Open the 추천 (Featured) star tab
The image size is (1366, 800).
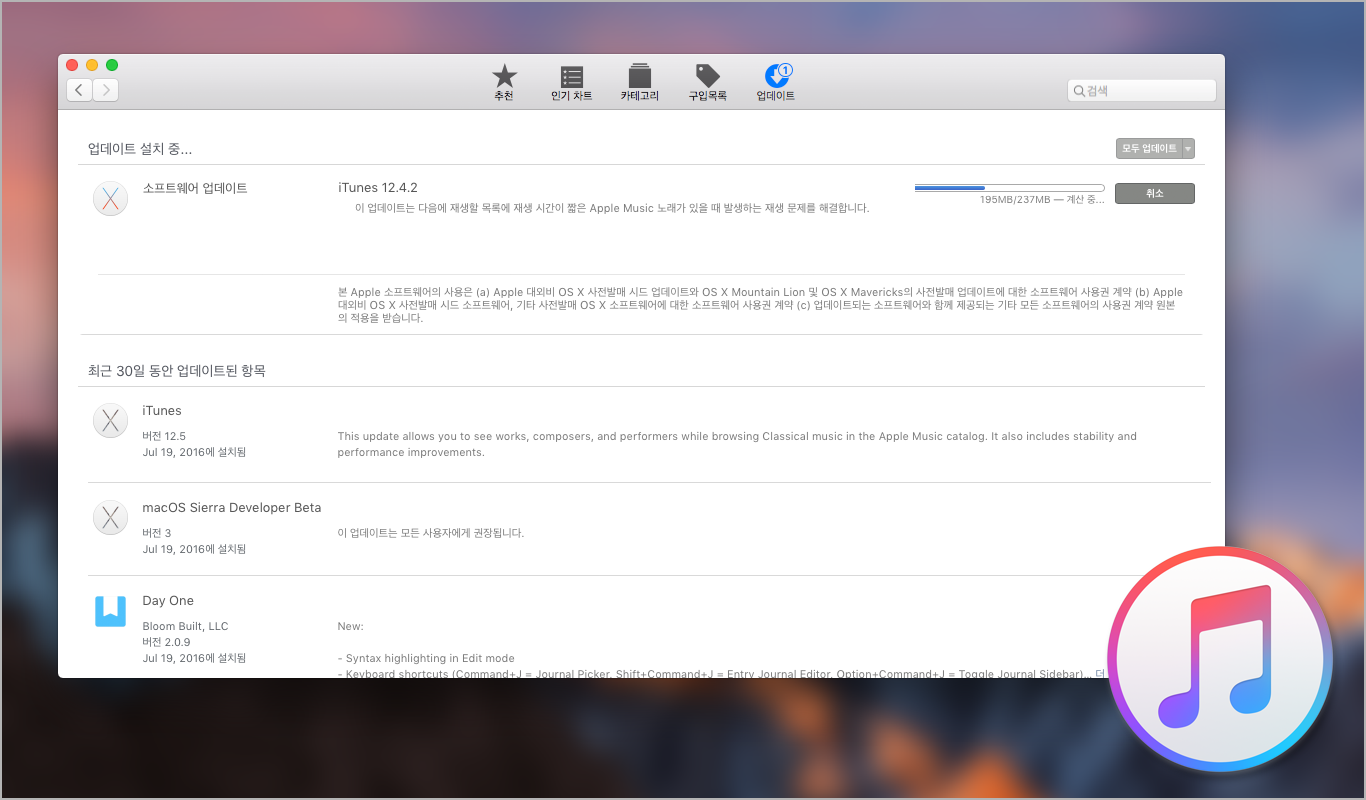tap(504, 83)
